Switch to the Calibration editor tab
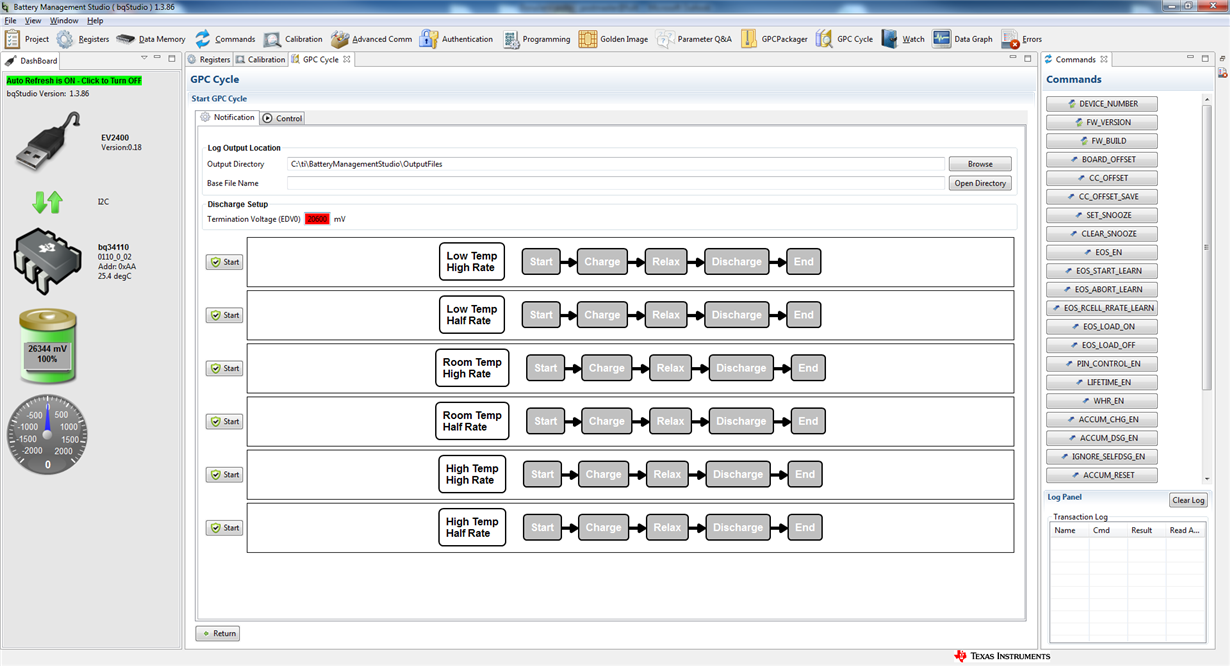Image resolution: width=1230 pixels, height=666 pixels. [x=260, y=60]
